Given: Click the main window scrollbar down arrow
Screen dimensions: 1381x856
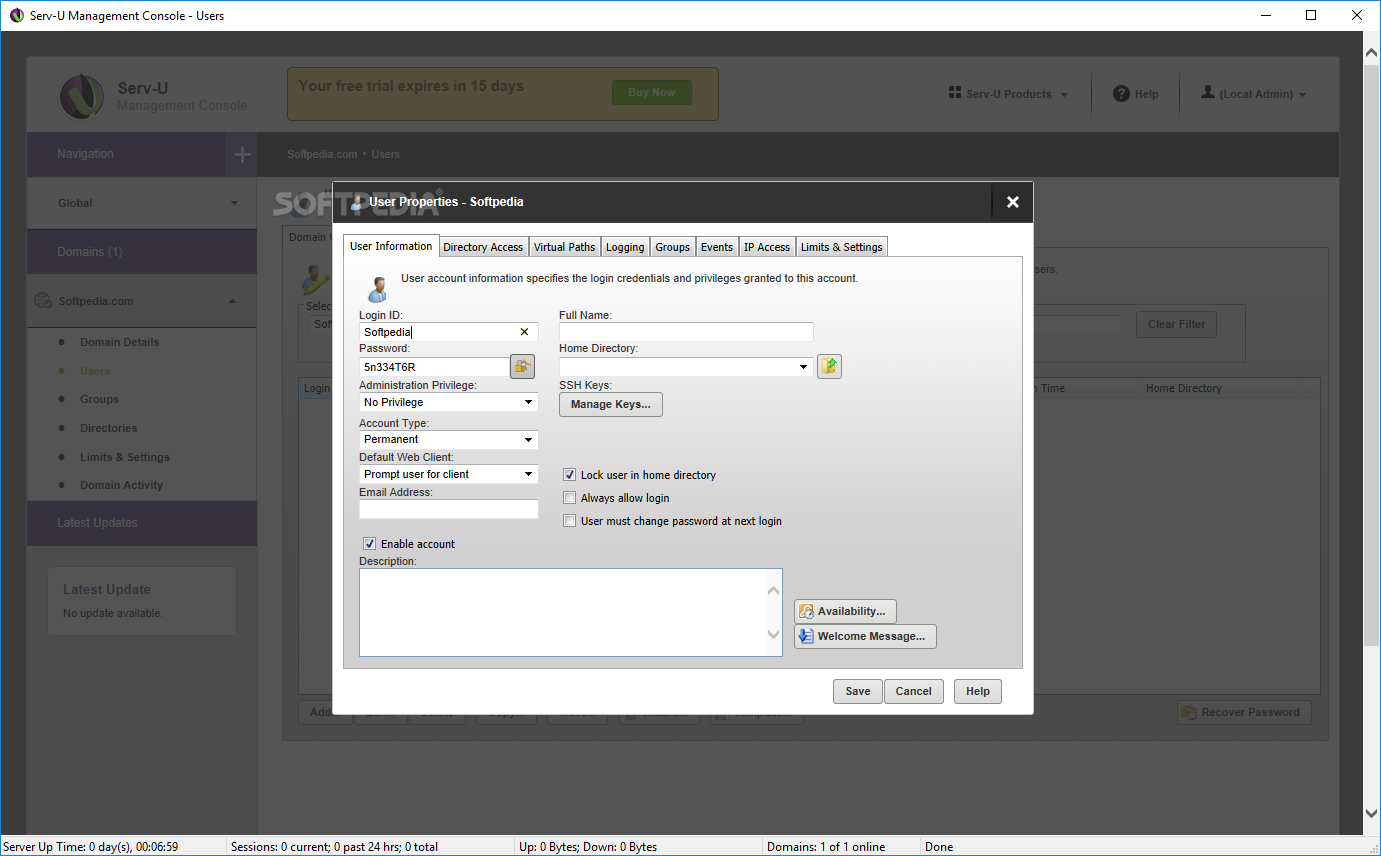Looking at the screenshot, I should tap(1372, 814).
